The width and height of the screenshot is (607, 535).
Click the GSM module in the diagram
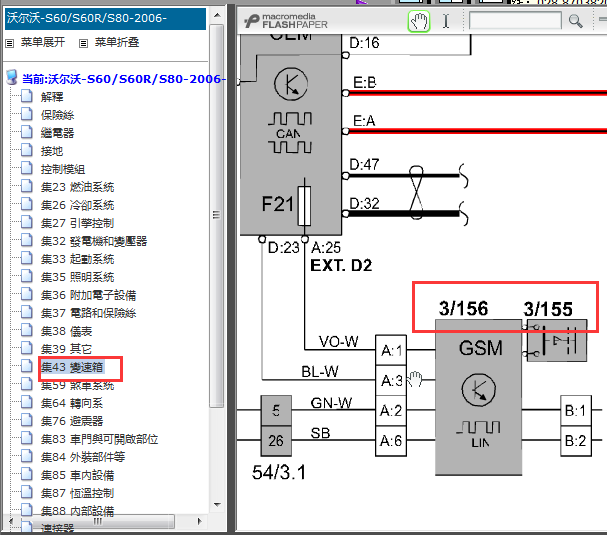tap(478, 397)
